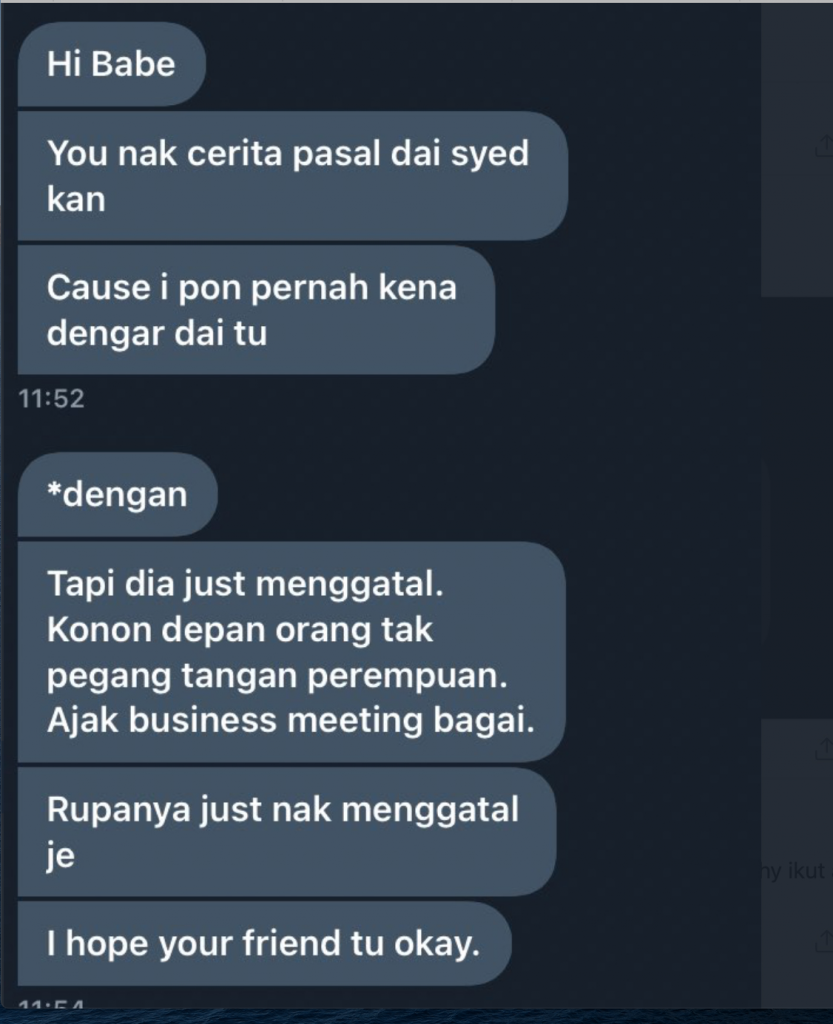The height and width of the screenshot is (1024, 833).
Task: Select the 'Hi Babe' message bubble
Action: 112,64
